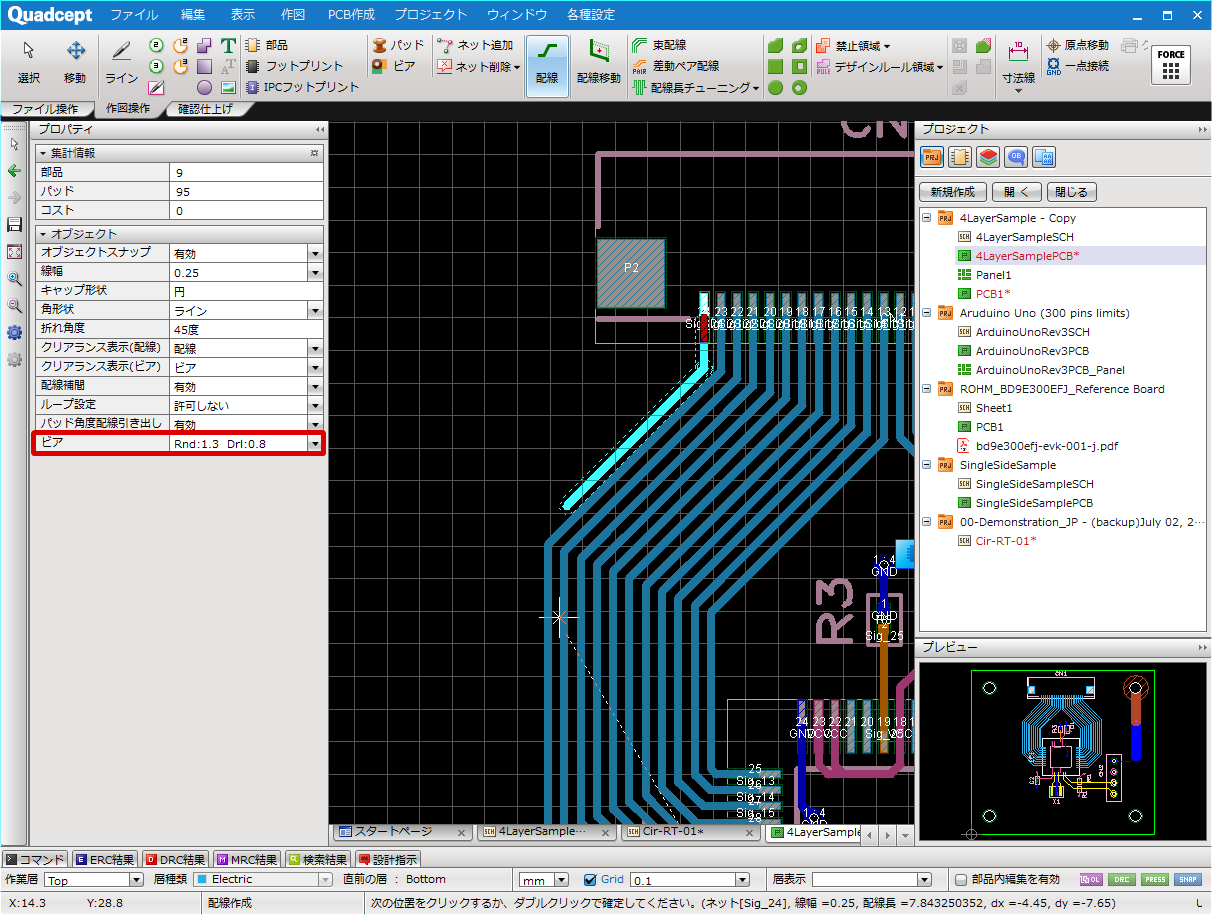Switch to the 確認仕上げ ribbon tab

(x=205, y=109)
